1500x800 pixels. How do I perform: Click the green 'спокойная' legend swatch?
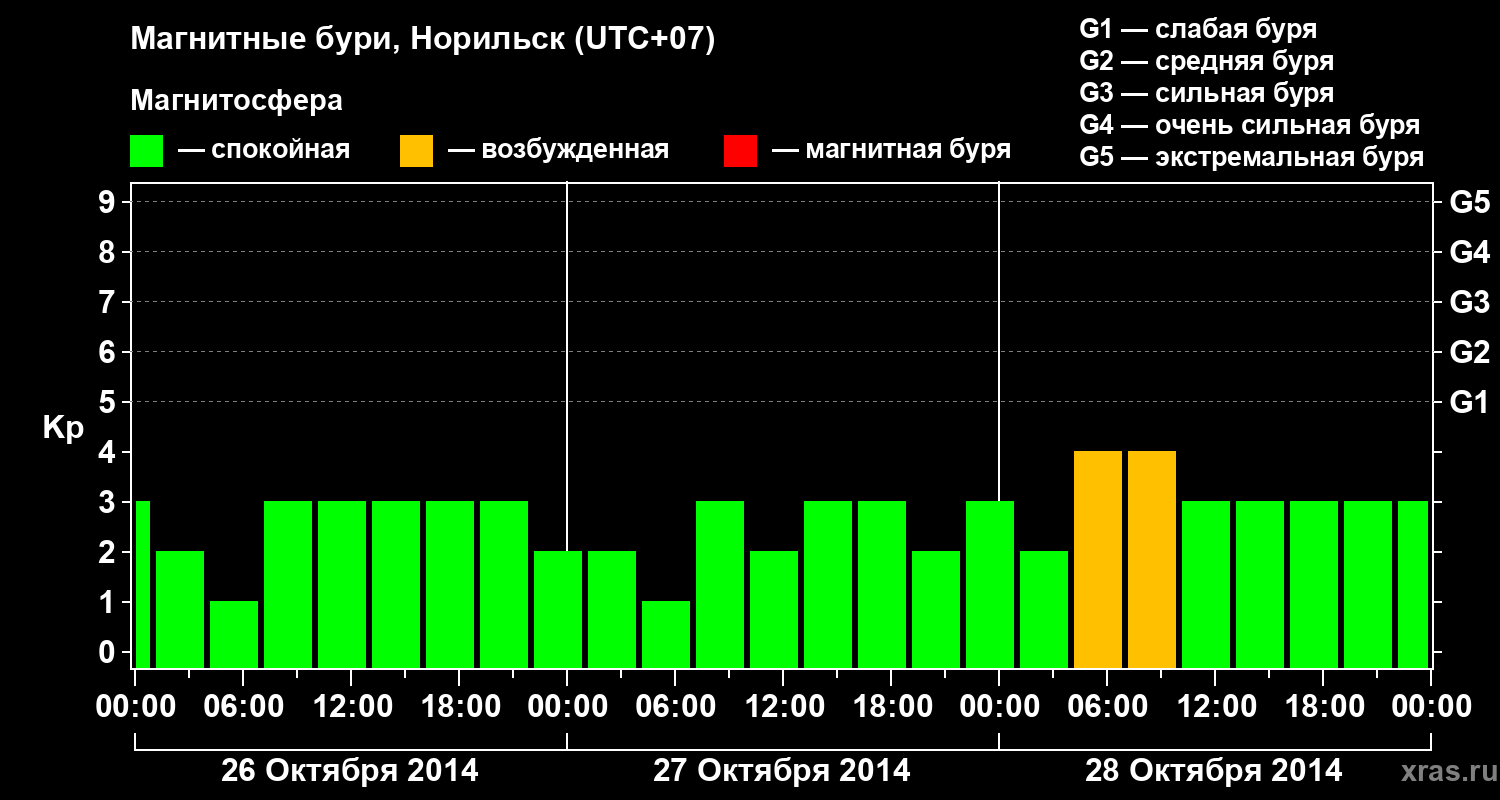pyautogui.click(x=146, y=151)
